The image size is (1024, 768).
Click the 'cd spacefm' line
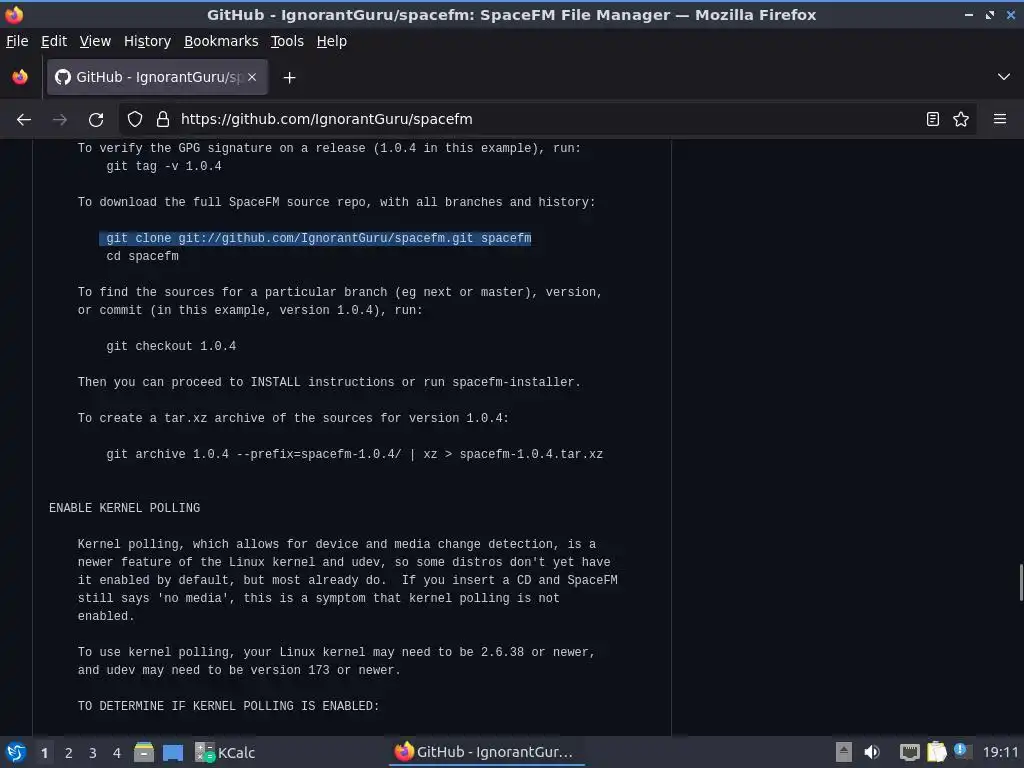(142, 256)
